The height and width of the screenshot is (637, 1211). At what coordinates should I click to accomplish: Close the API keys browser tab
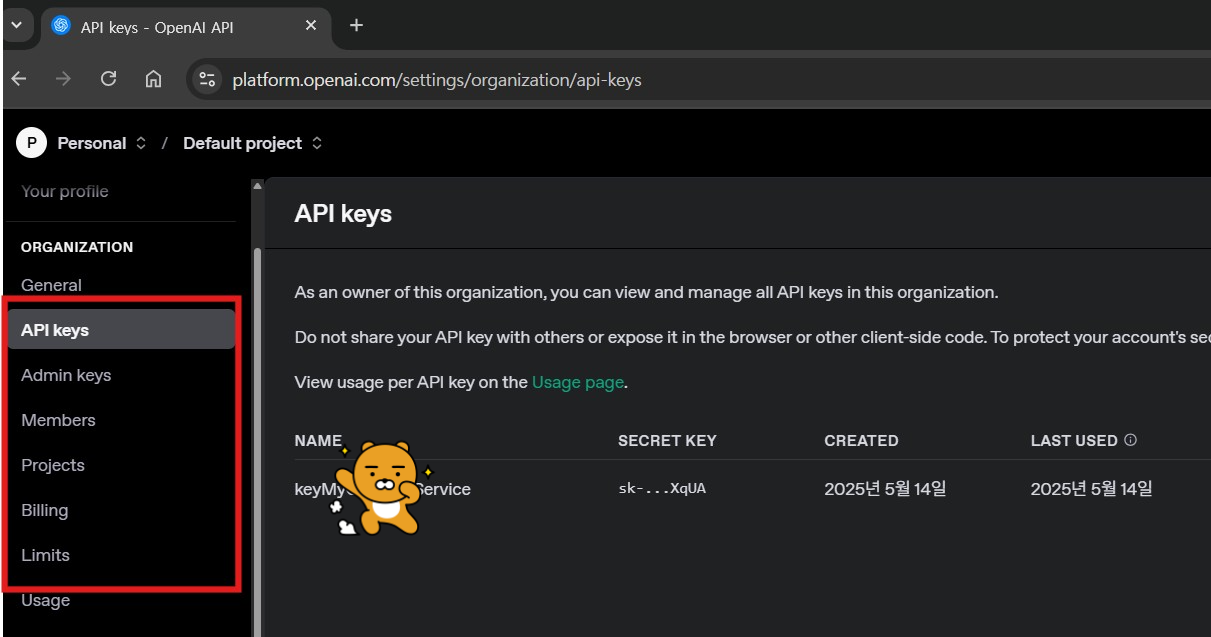tap(311, 25)
